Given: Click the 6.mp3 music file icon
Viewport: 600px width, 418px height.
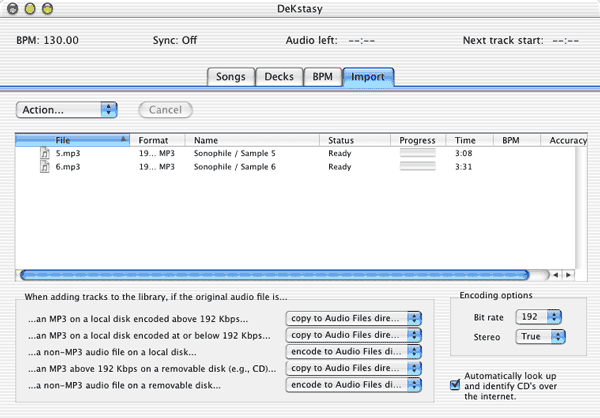Looking at the screenshot, I should tap(45, 167).
